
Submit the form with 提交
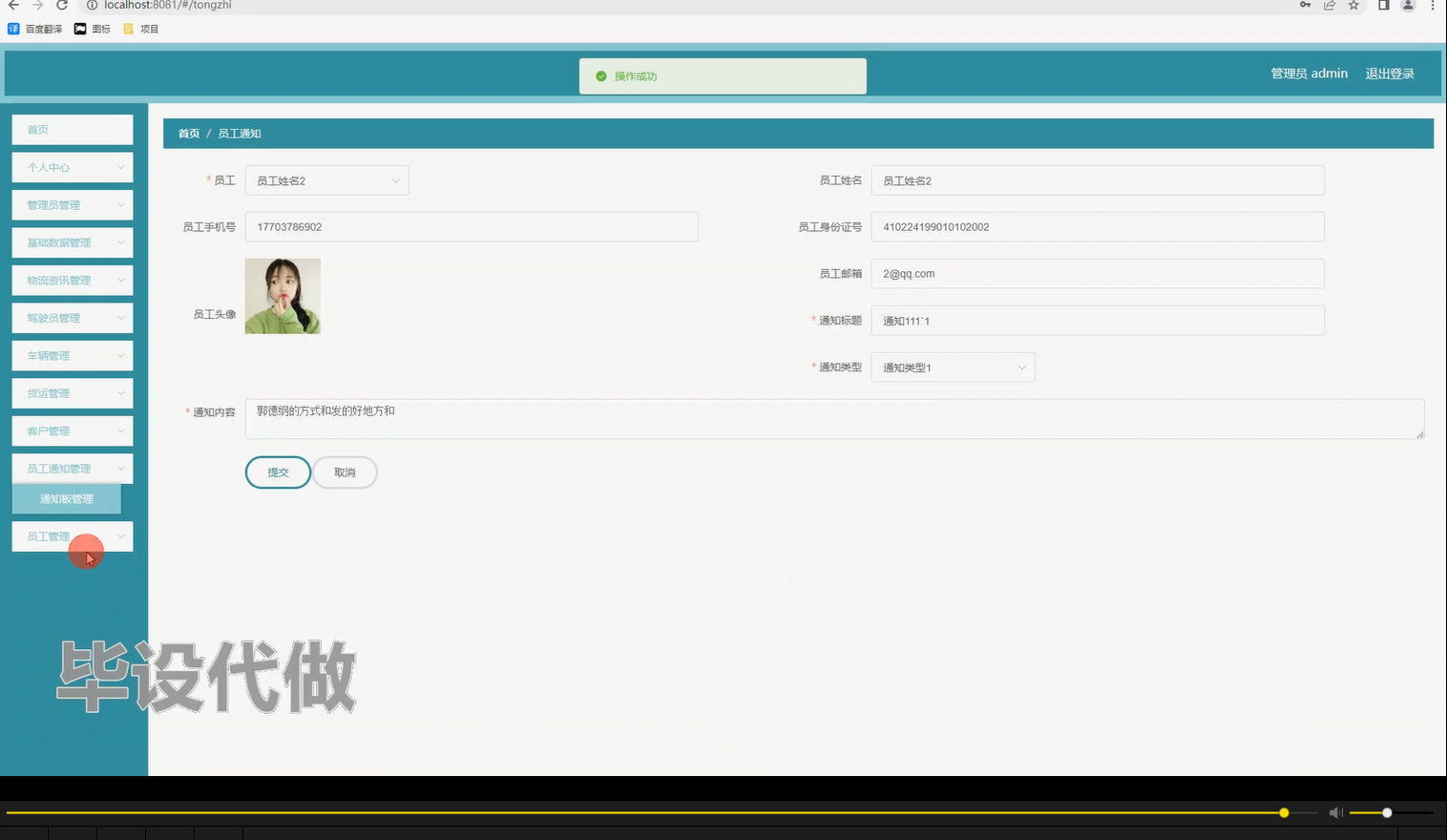pyautogui.click(x=278, y=472)
